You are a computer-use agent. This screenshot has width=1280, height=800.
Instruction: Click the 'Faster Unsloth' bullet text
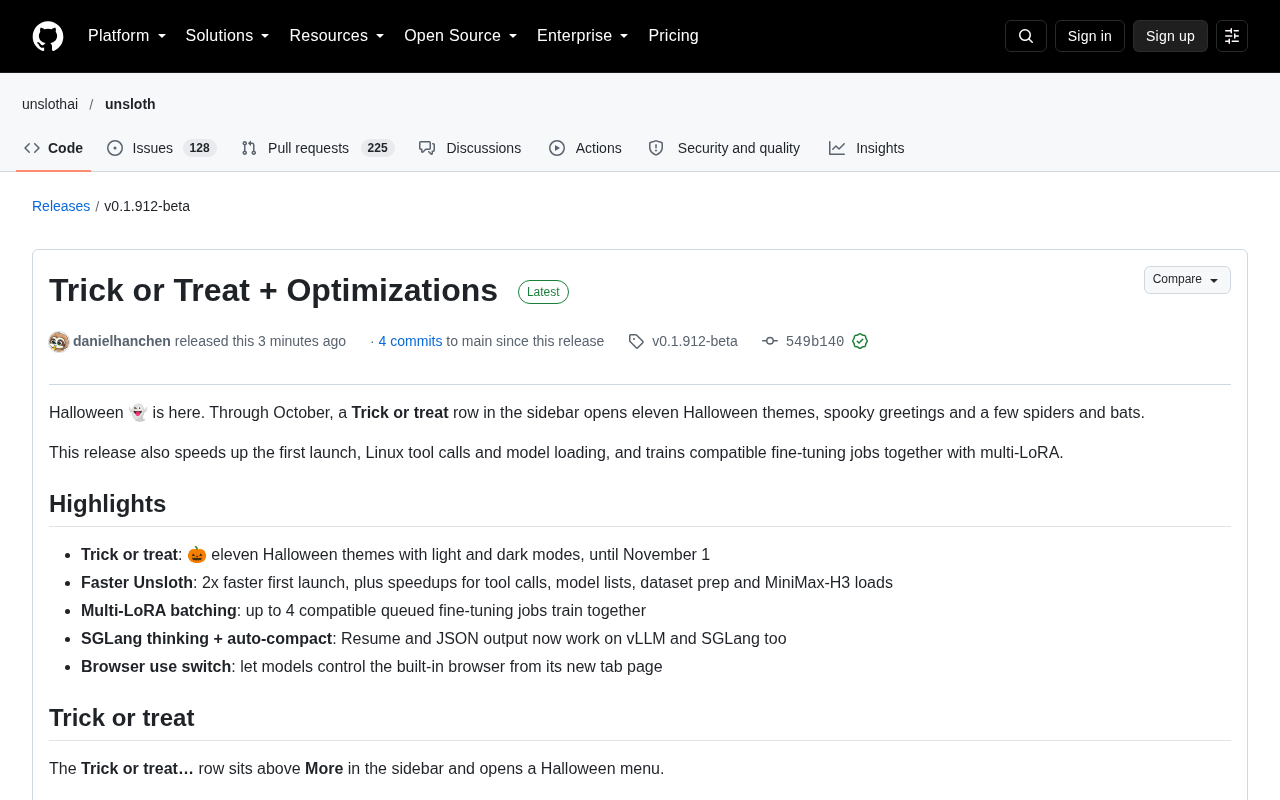487,583
